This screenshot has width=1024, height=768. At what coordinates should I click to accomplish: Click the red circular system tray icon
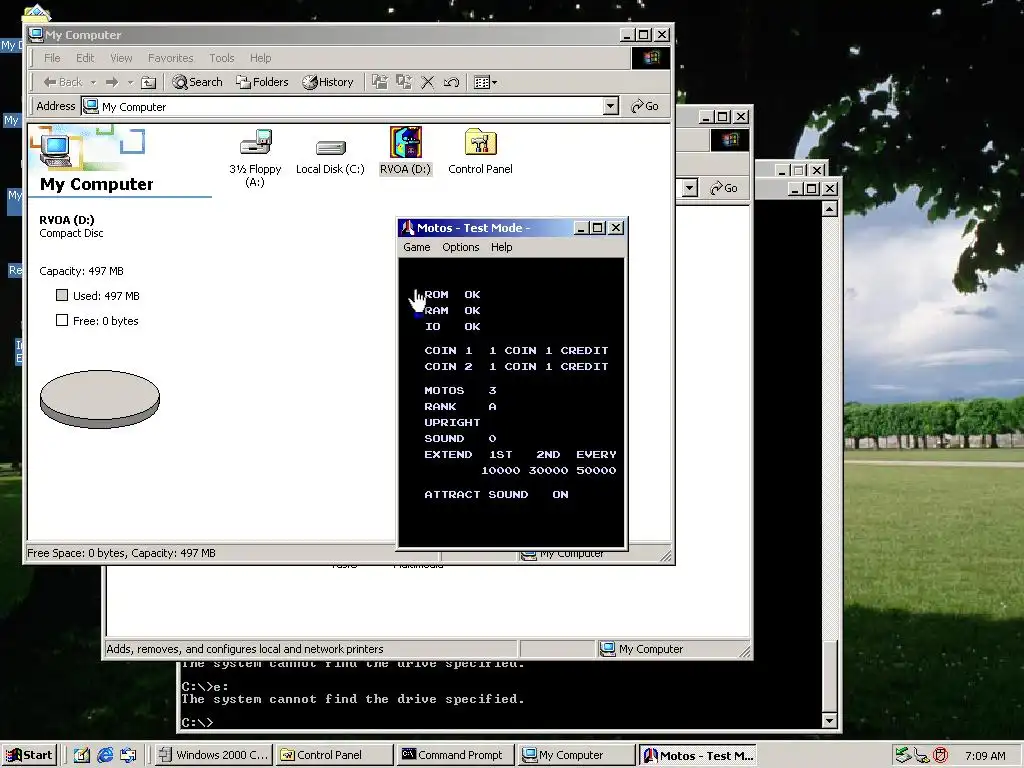click(940, 756)
